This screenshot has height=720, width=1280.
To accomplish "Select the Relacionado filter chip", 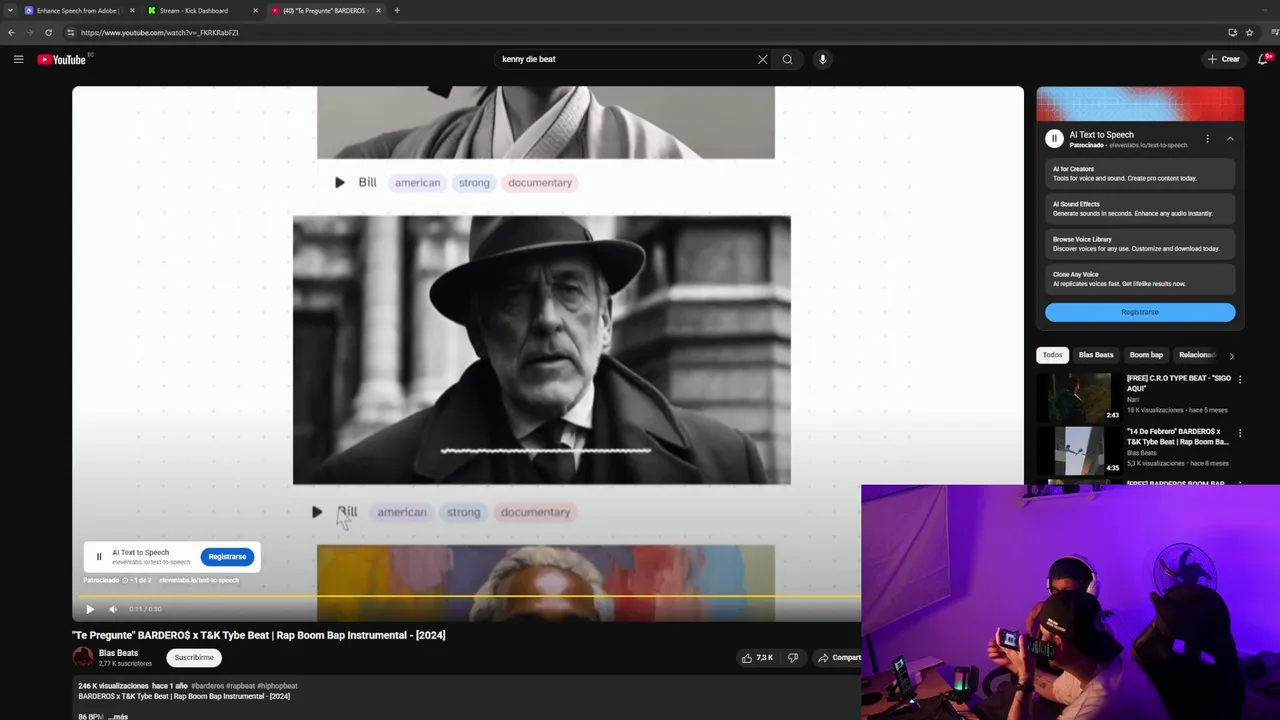I will click(1196, 355).
